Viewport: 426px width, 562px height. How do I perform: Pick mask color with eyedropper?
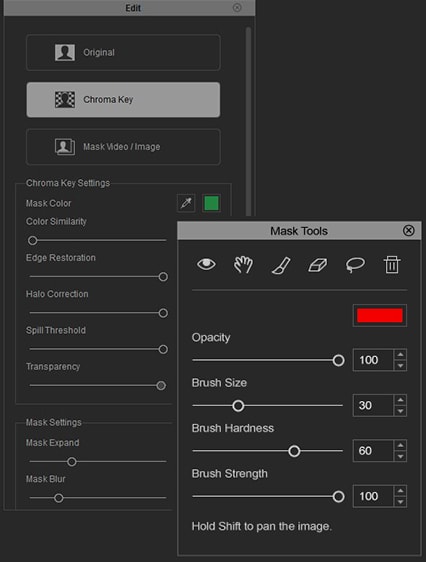click(x=186, y=203)
